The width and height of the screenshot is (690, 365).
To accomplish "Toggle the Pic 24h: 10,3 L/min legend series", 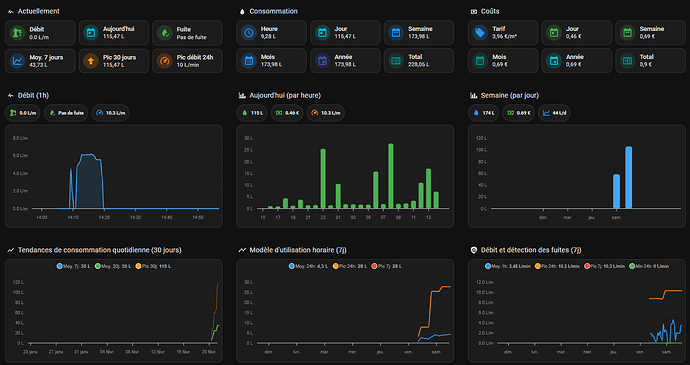I will pyautogui.click(x=558, y=266).
